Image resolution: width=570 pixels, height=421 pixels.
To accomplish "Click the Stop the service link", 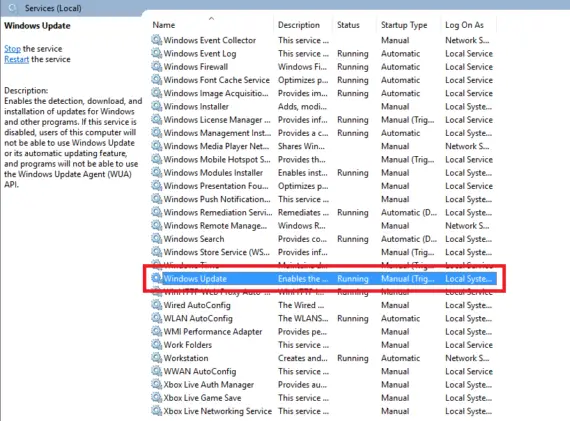I will pos(12,48).
